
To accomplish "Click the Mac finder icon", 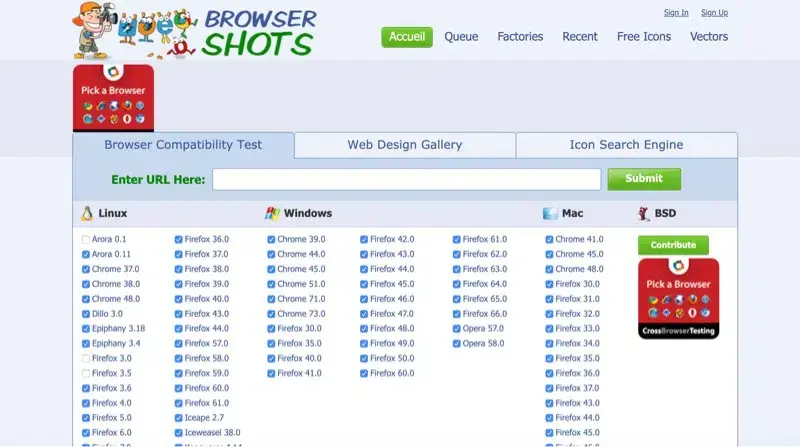I will (x=550, y=213).
